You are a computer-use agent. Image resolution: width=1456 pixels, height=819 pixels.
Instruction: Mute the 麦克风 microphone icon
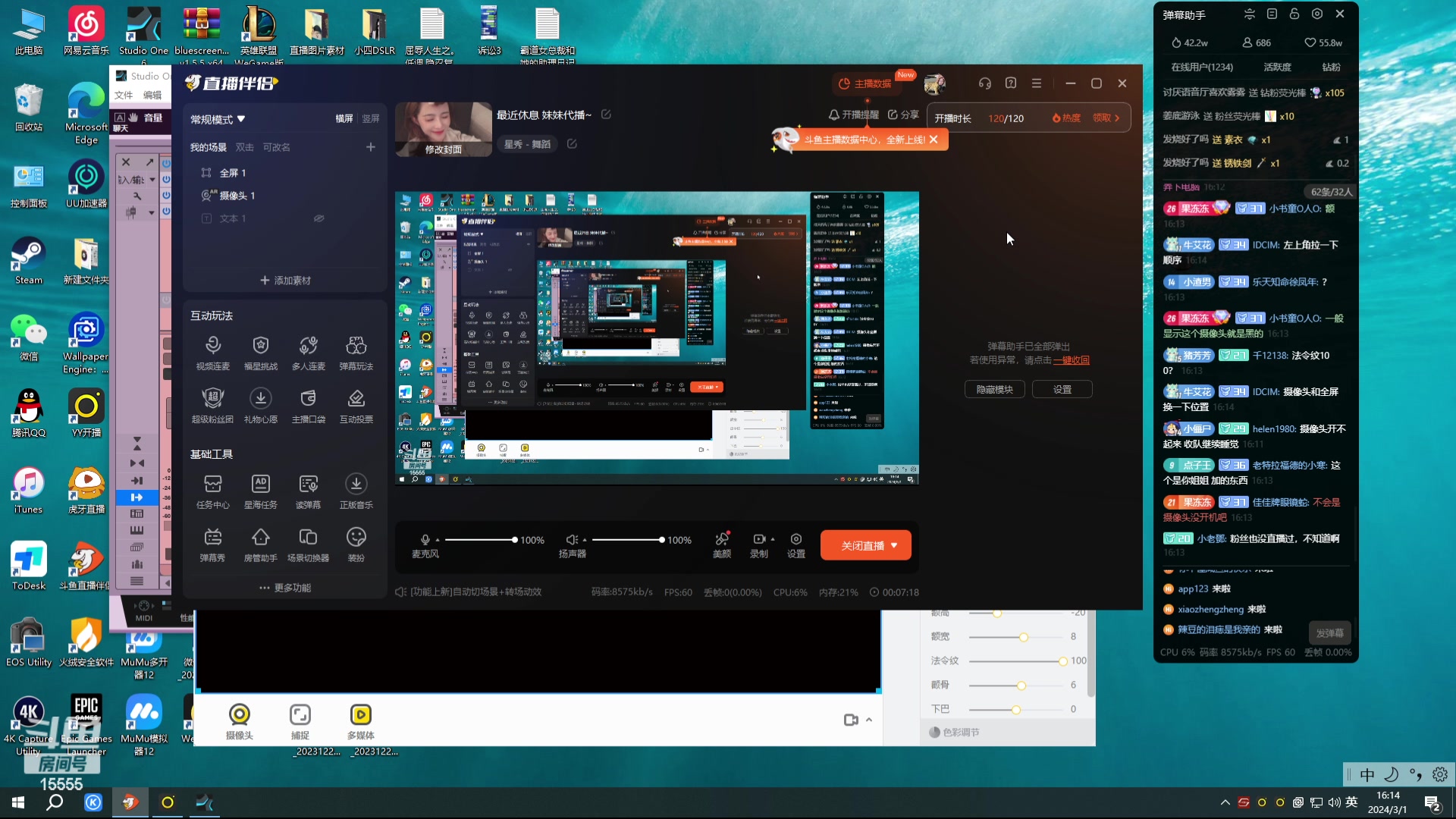pos(425,539)
